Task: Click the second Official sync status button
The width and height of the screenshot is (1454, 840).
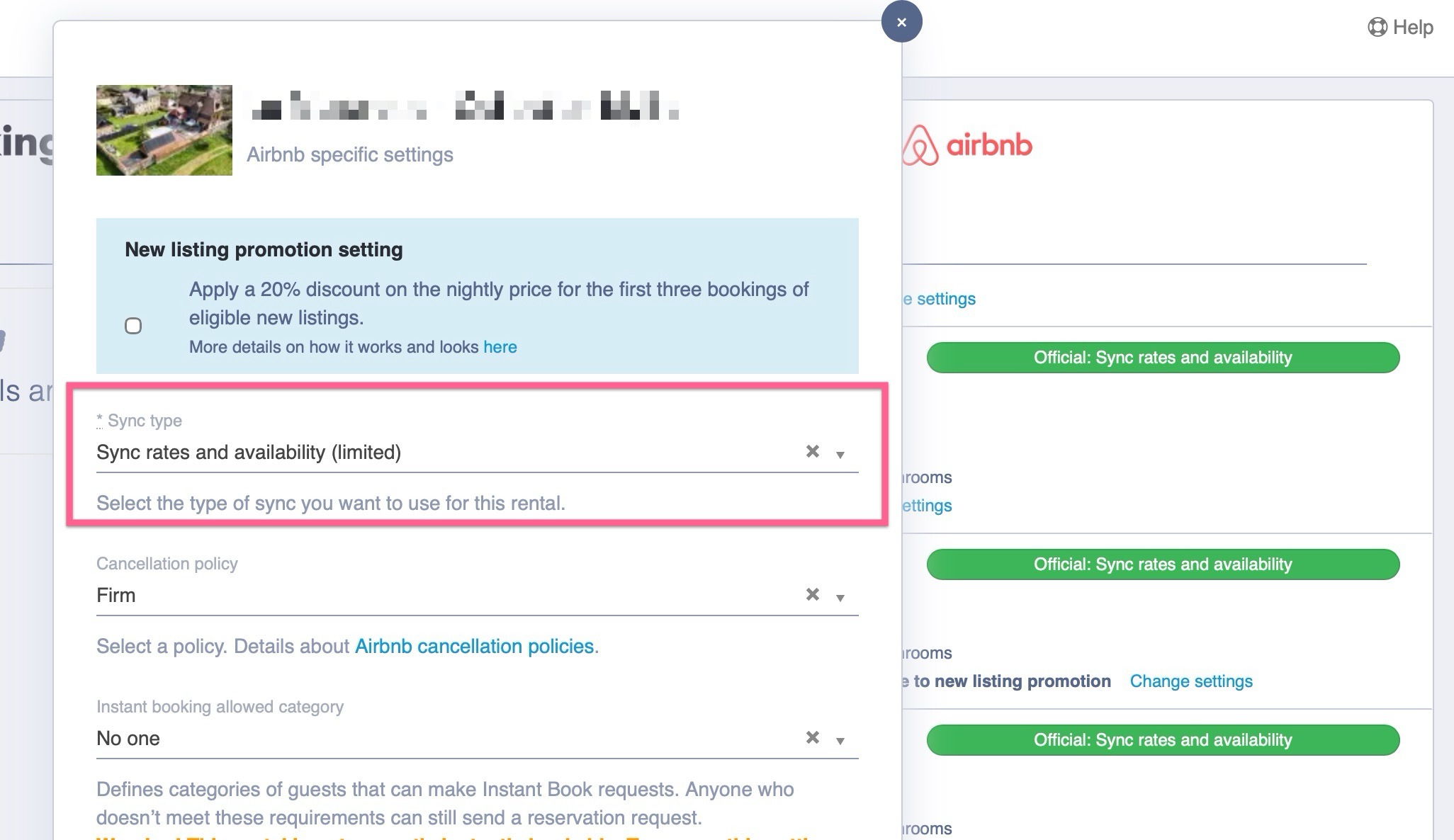Action: click(1162, 564)
